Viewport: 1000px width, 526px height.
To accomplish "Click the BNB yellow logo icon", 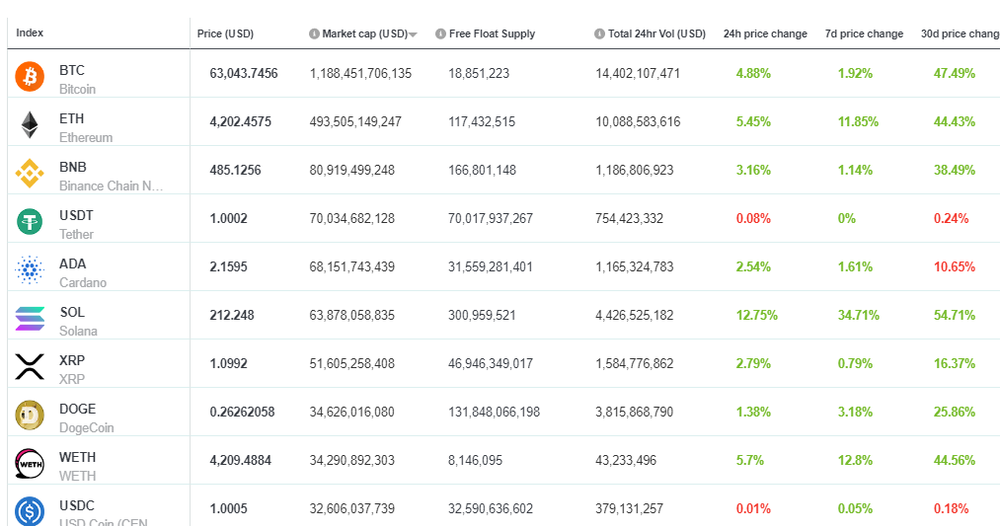I will (30, 173).
